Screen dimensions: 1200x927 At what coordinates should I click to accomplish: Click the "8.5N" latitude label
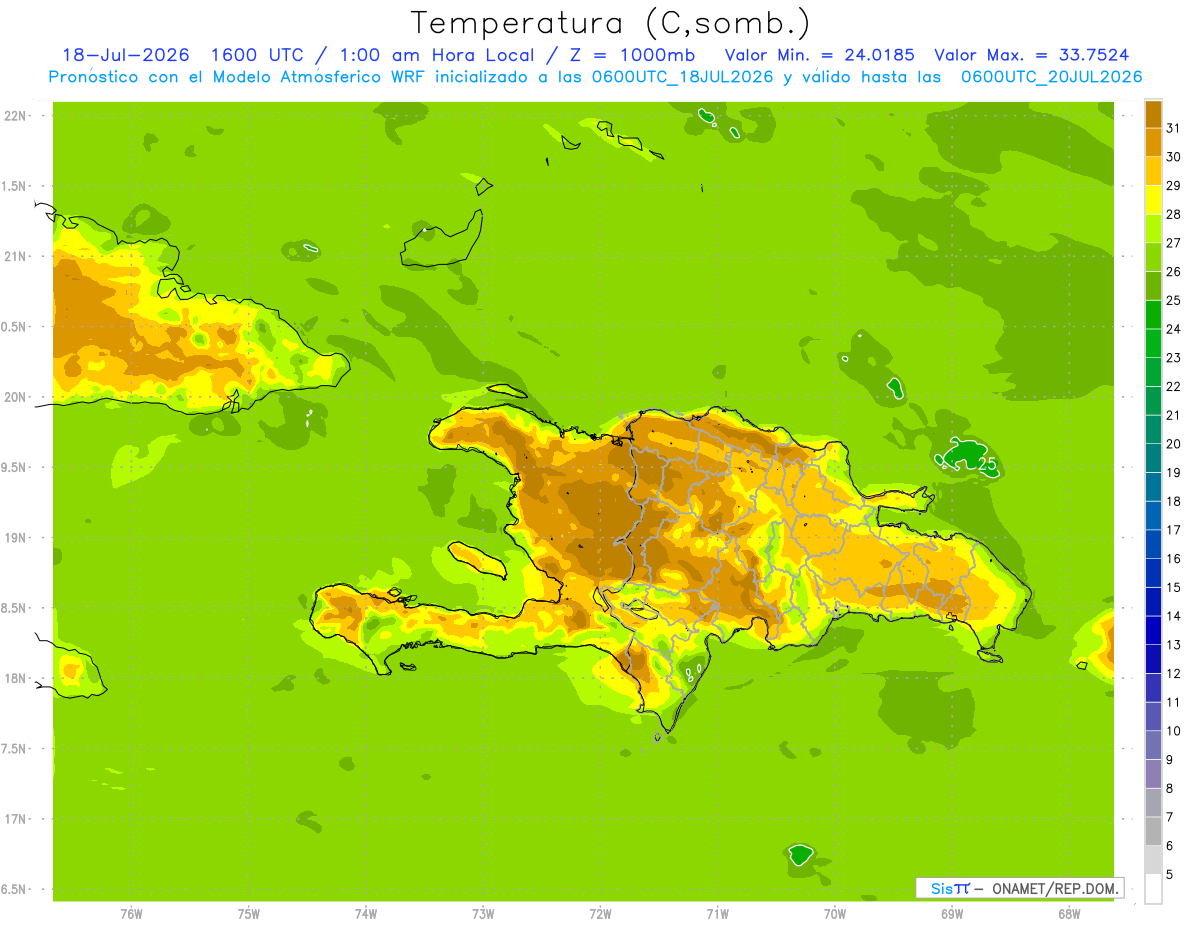click(14, 608)
